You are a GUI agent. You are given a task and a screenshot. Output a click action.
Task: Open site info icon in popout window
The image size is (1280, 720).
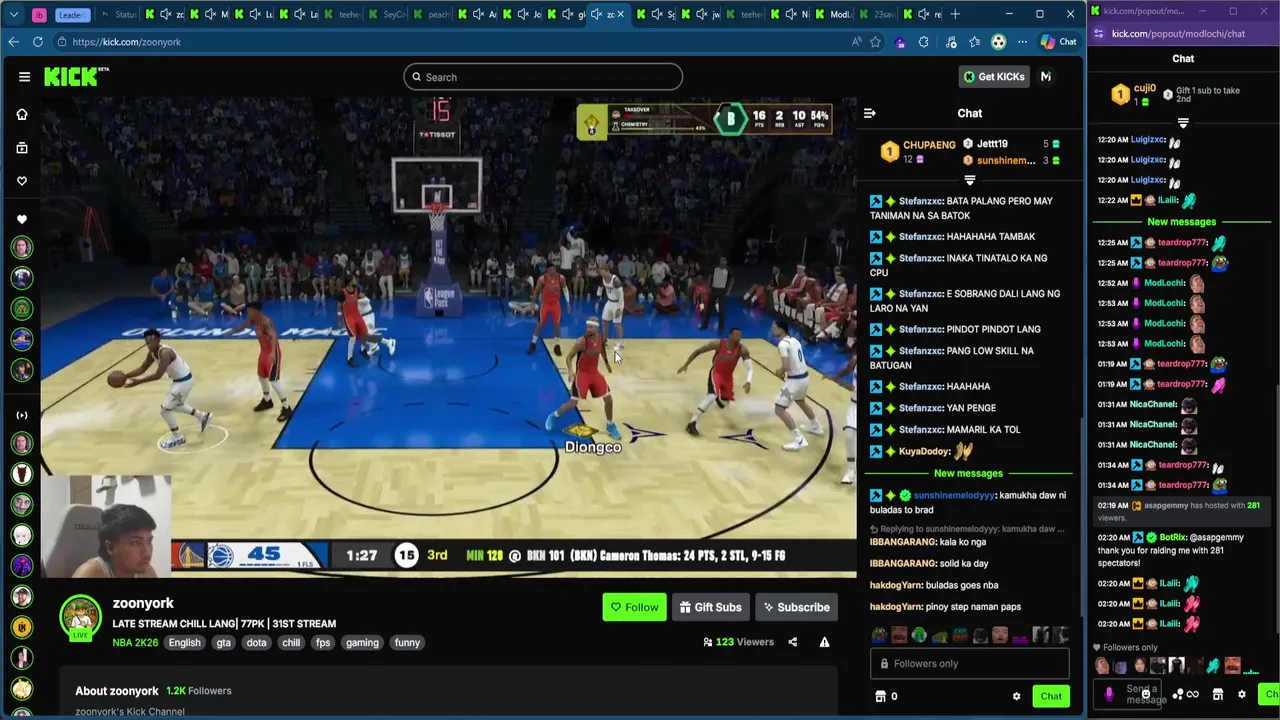coord(1099,34)
